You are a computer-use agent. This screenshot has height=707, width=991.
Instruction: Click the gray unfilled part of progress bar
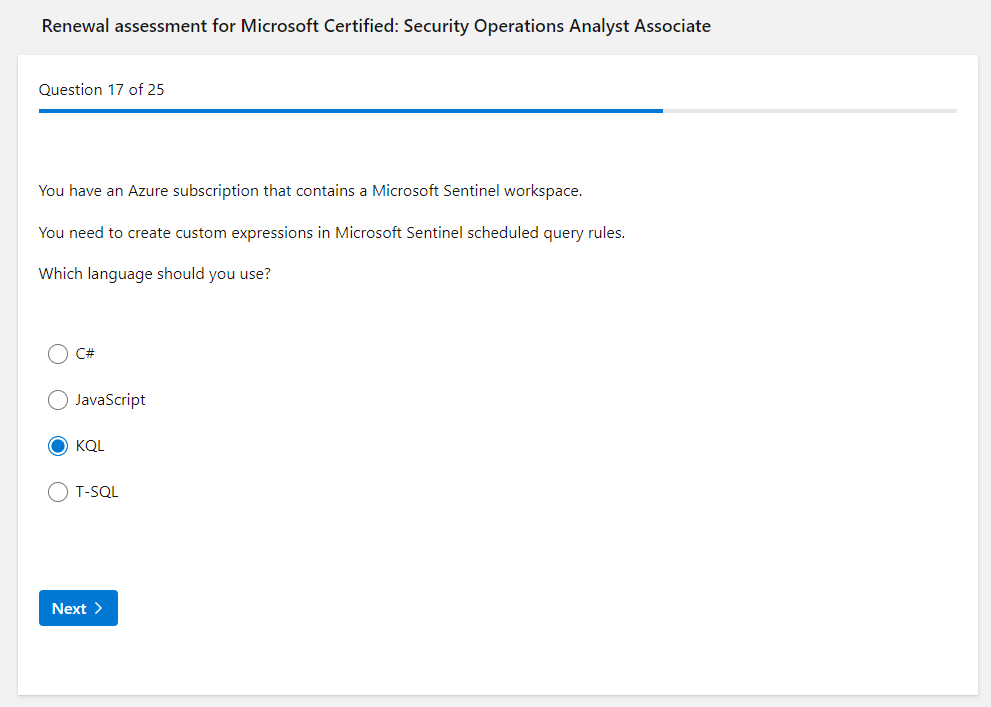810,111
